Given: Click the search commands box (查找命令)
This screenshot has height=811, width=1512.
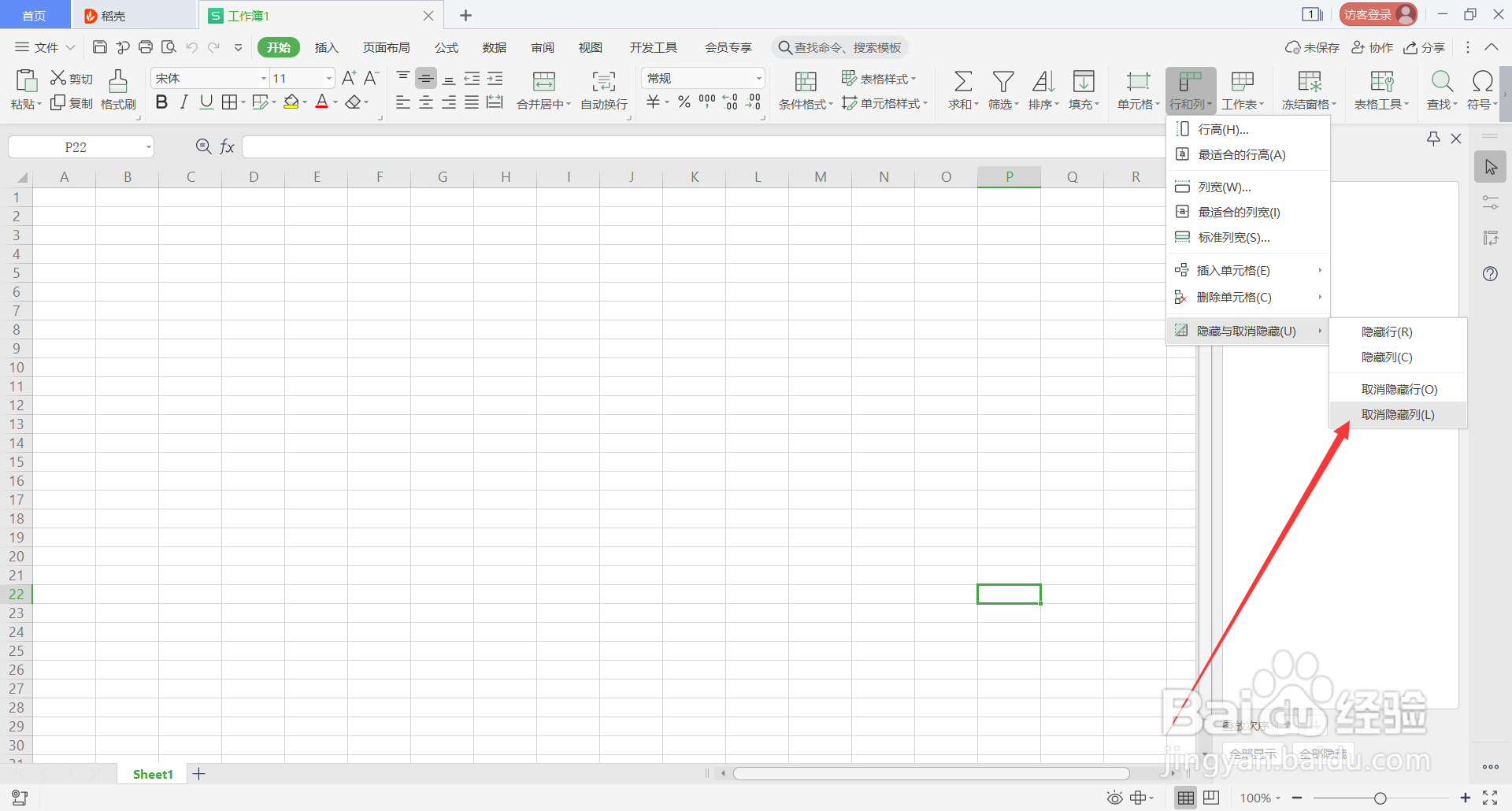Looking at the screenshot, I should [x=840, y=47].
